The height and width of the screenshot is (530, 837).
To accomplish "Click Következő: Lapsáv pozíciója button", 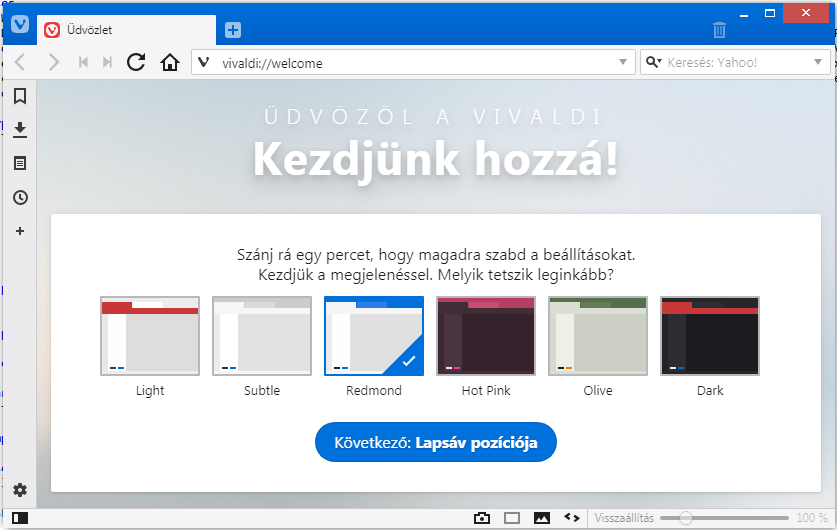I will point(436,442).
